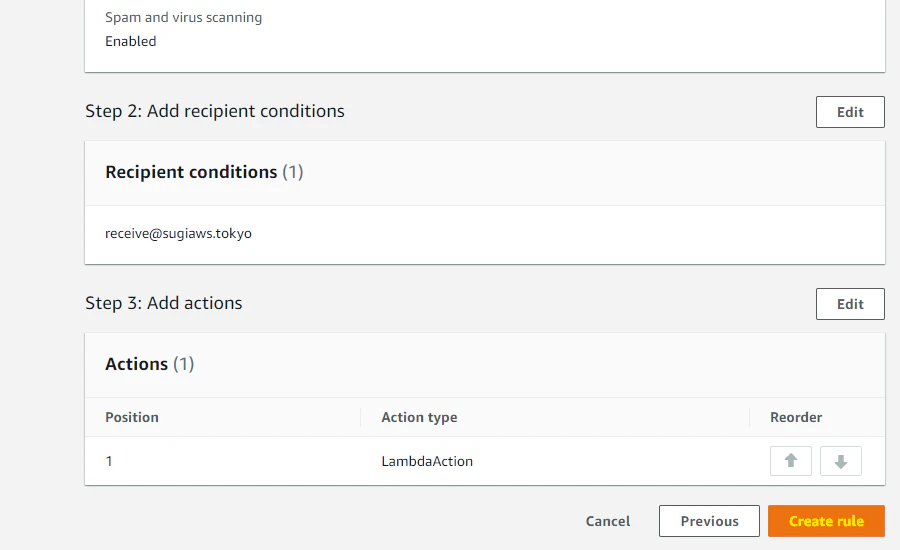This screenshot has height=550, width=900.
Task: Click the Step 2: Add recipient conditions title
Action: (x=215, y=111)
